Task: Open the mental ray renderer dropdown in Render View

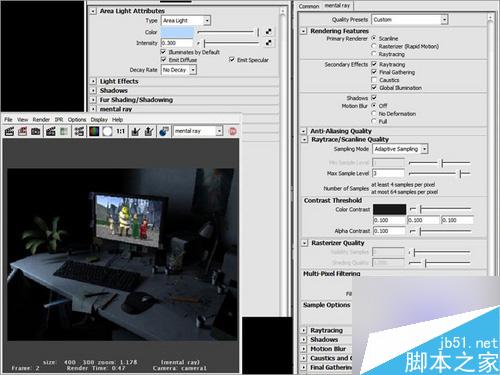Action: (x=198, y=131)
